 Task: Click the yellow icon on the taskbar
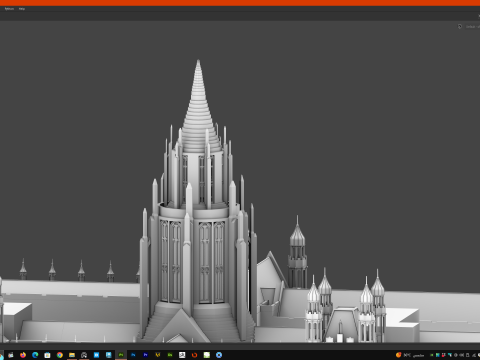158,355
